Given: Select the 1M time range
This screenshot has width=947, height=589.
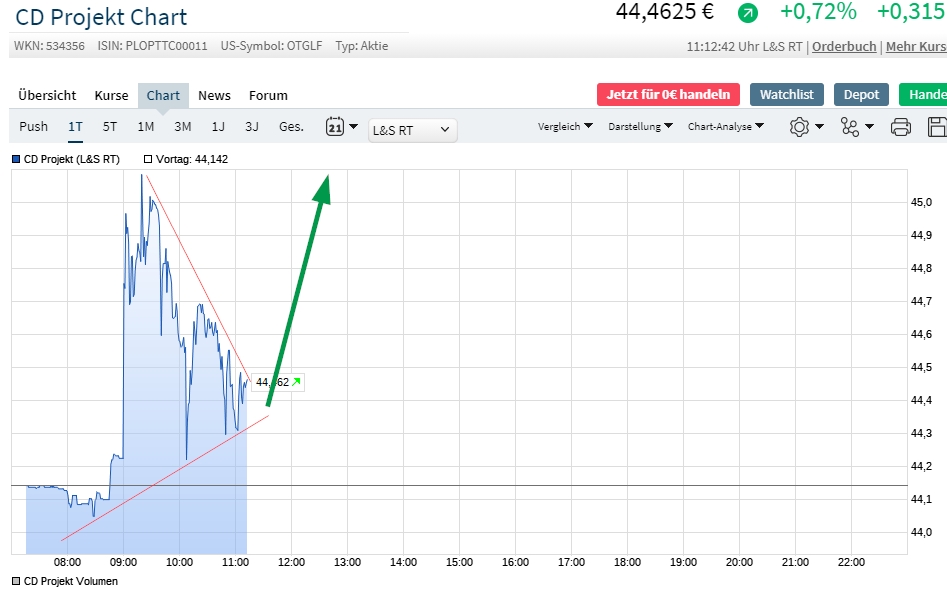Looking at the screenshot, I should (146, 126).
